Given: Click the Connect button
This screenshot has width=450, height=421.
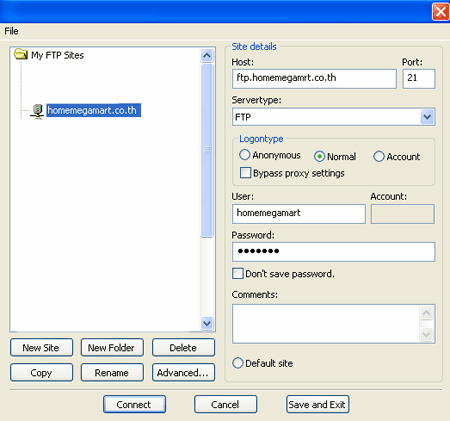Looking at the screenshot, I should tap(134, 404).
